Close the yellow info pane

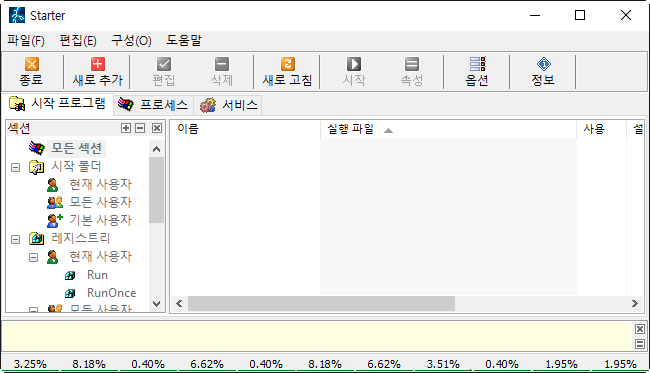pos(640,329)
